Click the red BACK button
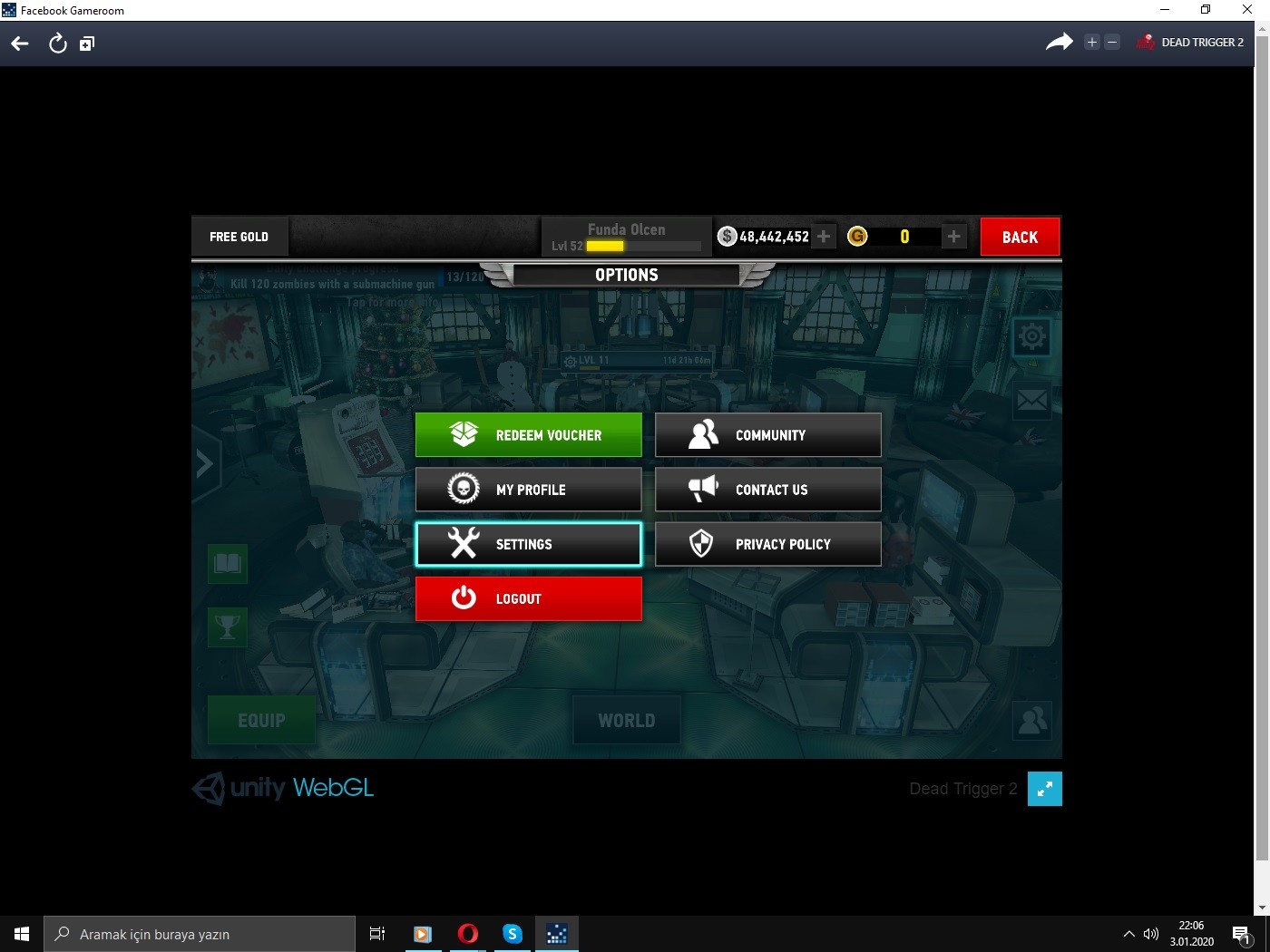This screenshot has width=1270, height=952. tap(1020, 237)
